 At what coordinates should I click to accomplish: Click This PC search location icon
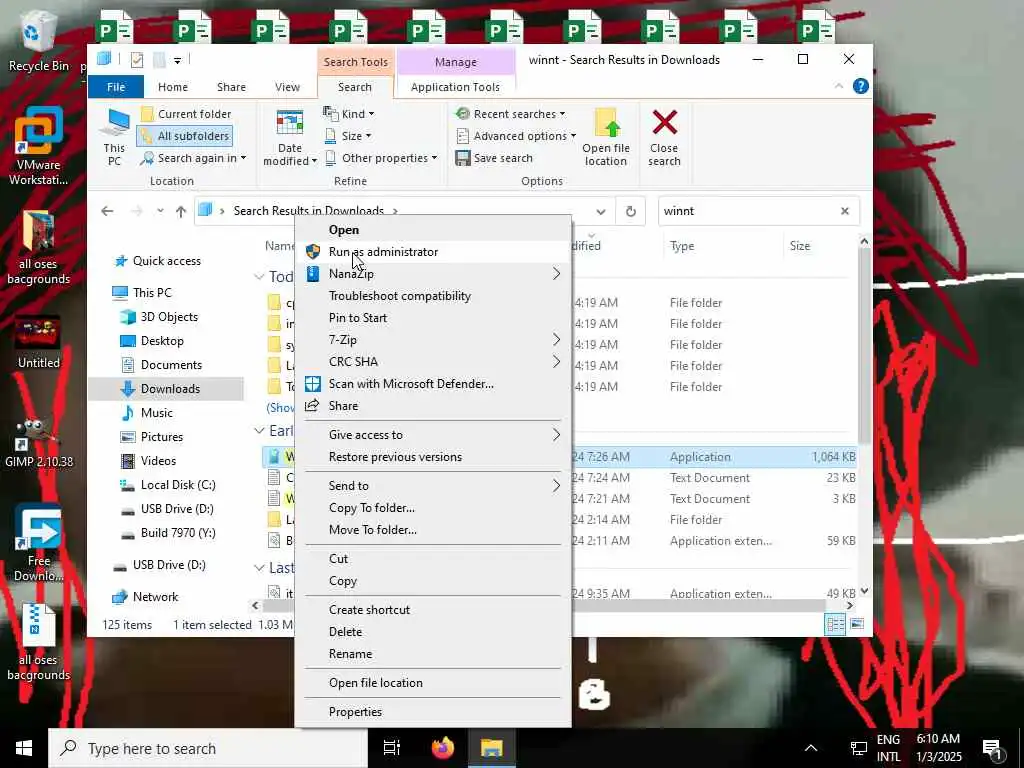[115, 137]
